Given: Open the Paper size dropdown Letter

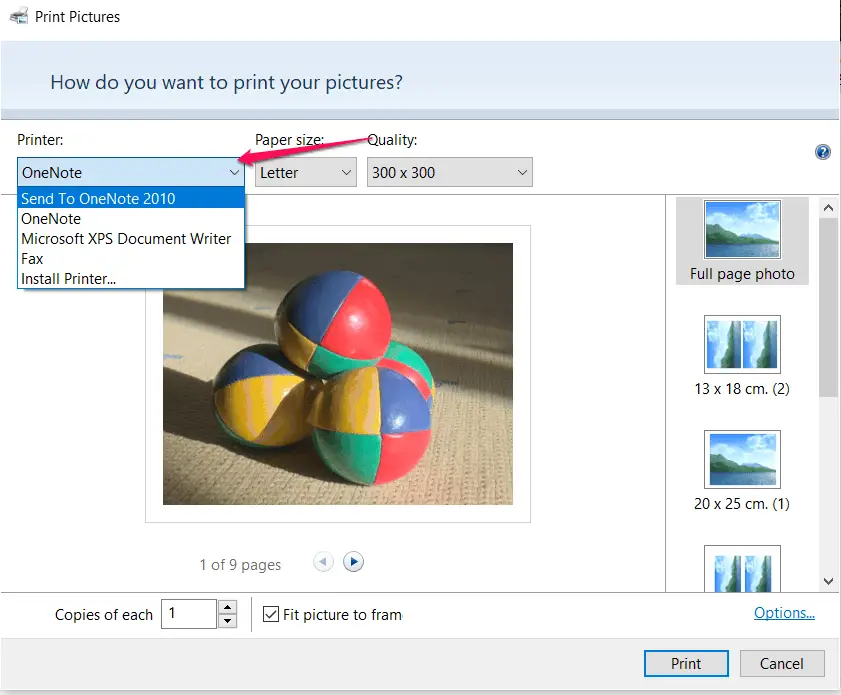Looking at the screenshot, I should (x=306, y=172).
